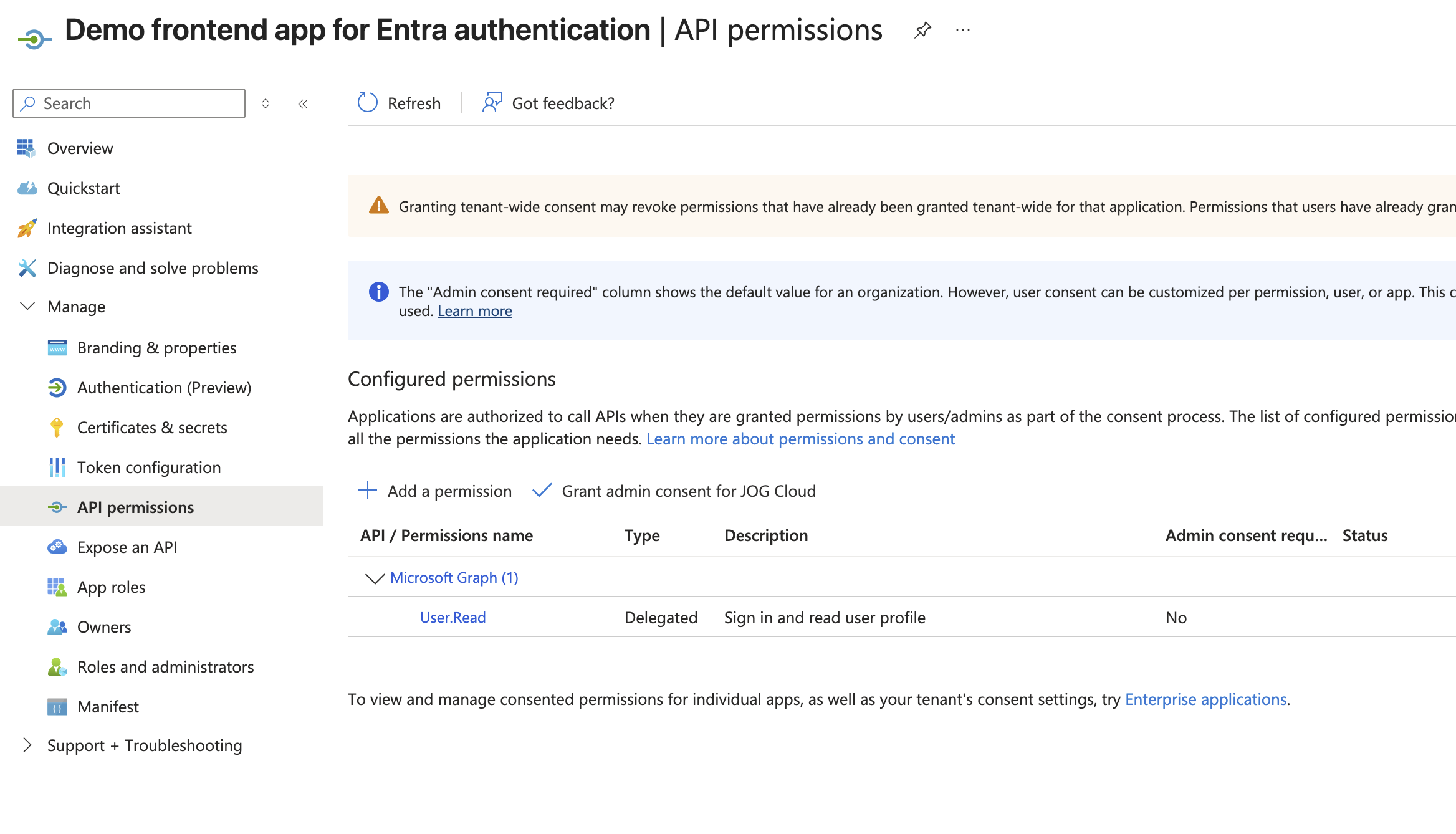
Task: Click the Integration assistant rocket icon
Action: (27, 228)
